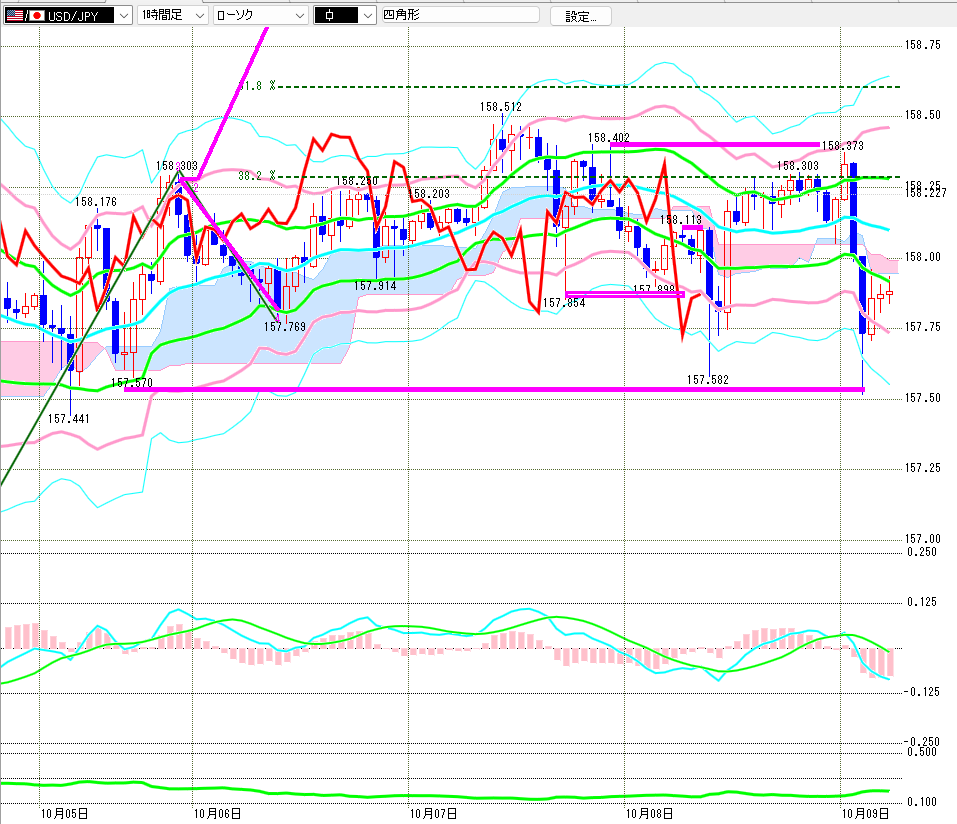This screenshot has height=824, width=957.
Task: Click the 158.227 current price label
Action: [926, 193]
